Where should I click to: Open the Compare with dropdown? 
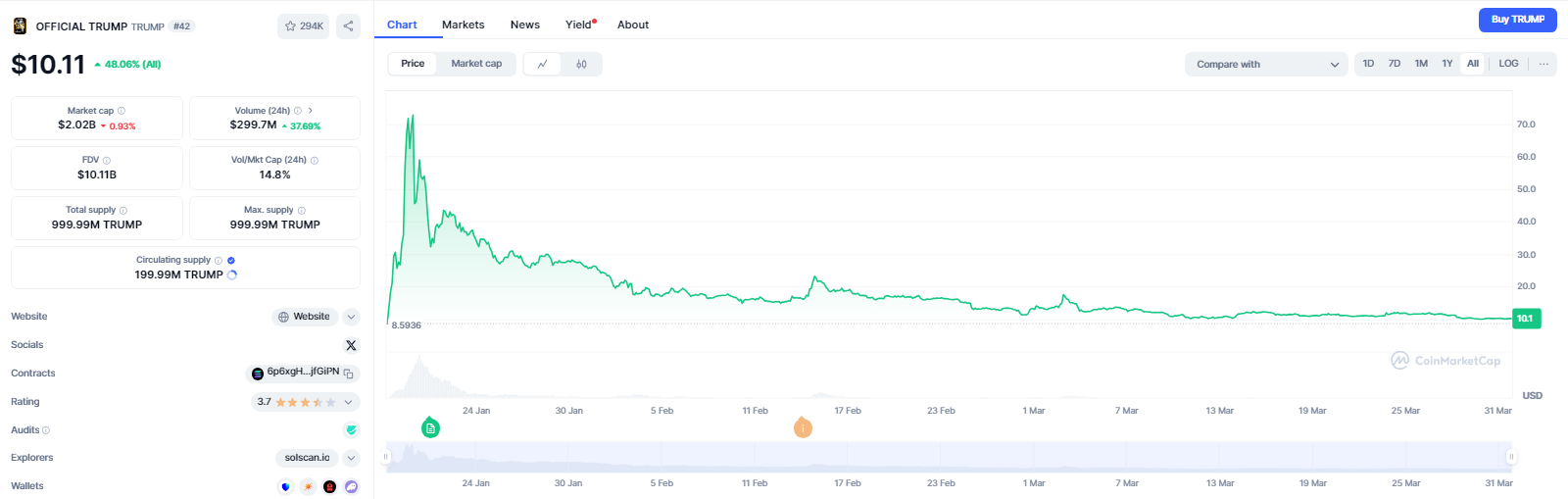[1266, 65]
